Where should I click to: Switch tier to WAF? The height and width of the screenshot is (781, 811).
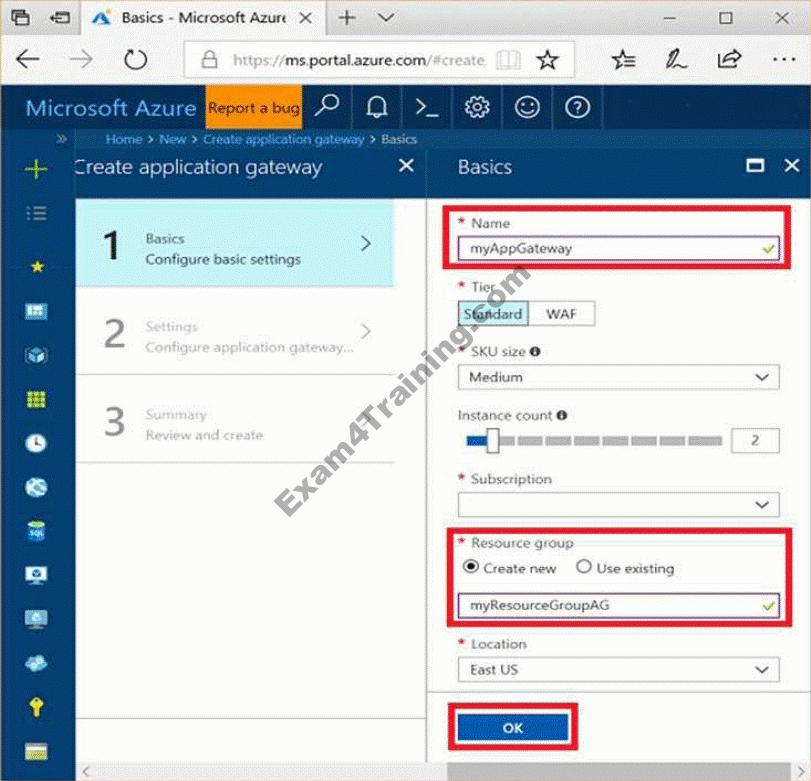560,314
